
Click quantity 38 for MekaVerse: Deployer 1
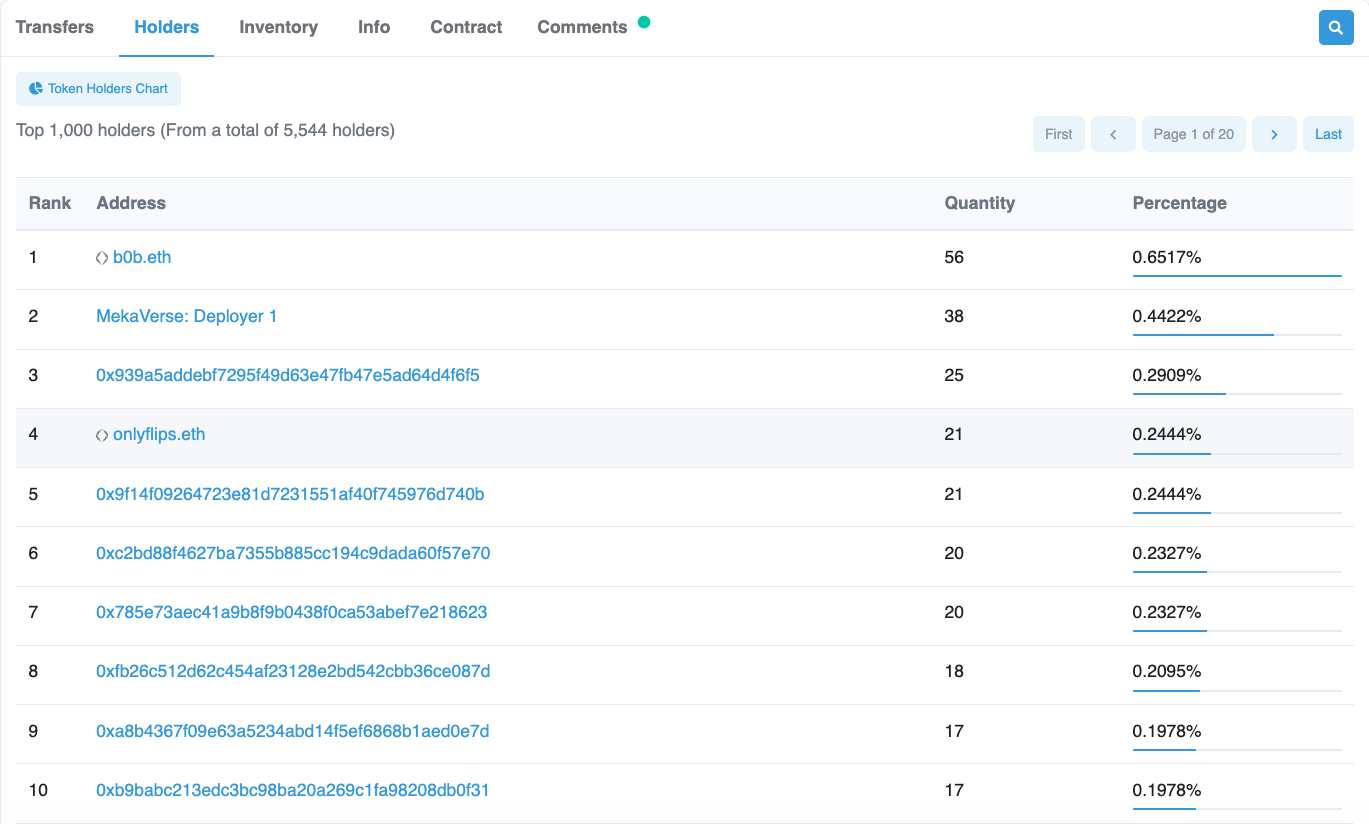click(x=954, y=316)
